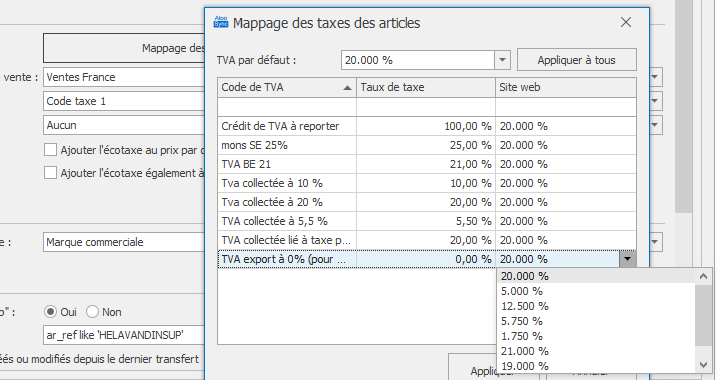Click the dropdown list scrollbar thumb
720x380 pixels.
click(703, 315)
